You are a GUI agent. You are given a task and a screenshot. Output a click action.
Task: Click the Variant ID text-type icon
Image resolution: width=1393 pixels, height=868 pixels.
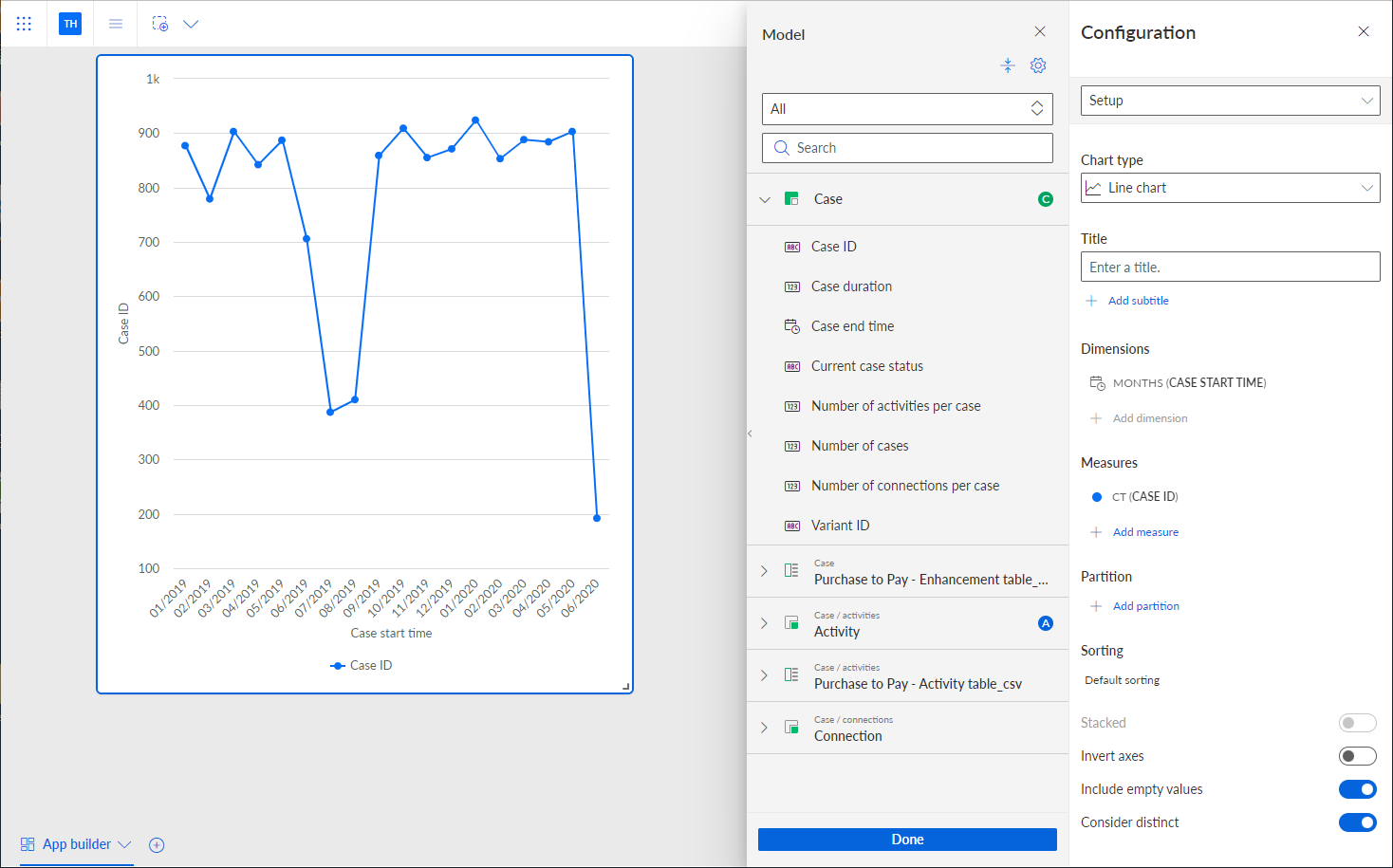coord(791,526)
